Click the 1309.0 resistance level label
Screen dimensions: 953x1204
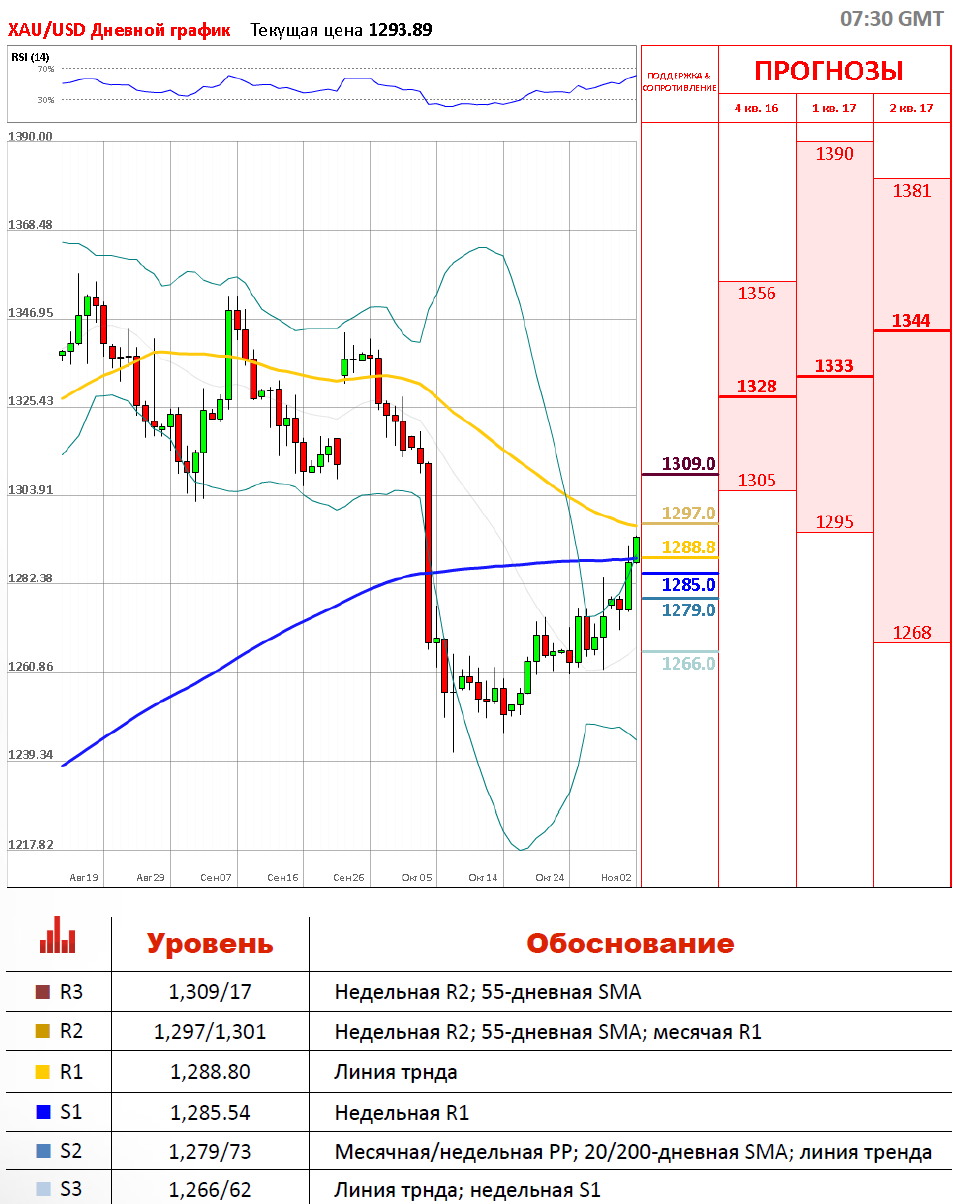[x=689, y=464]
